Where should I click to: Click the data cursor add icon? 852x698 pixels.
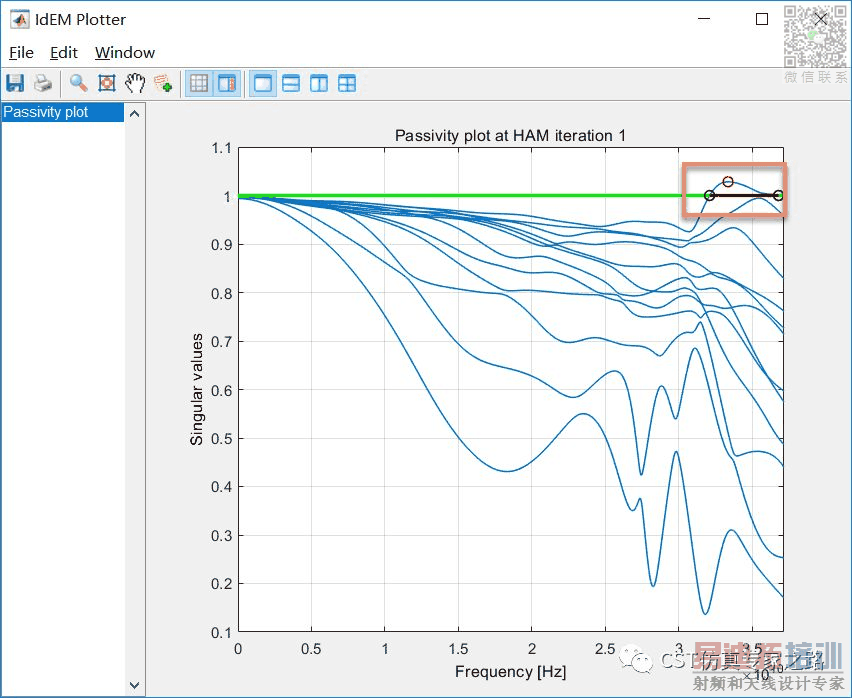coord(163,84)
